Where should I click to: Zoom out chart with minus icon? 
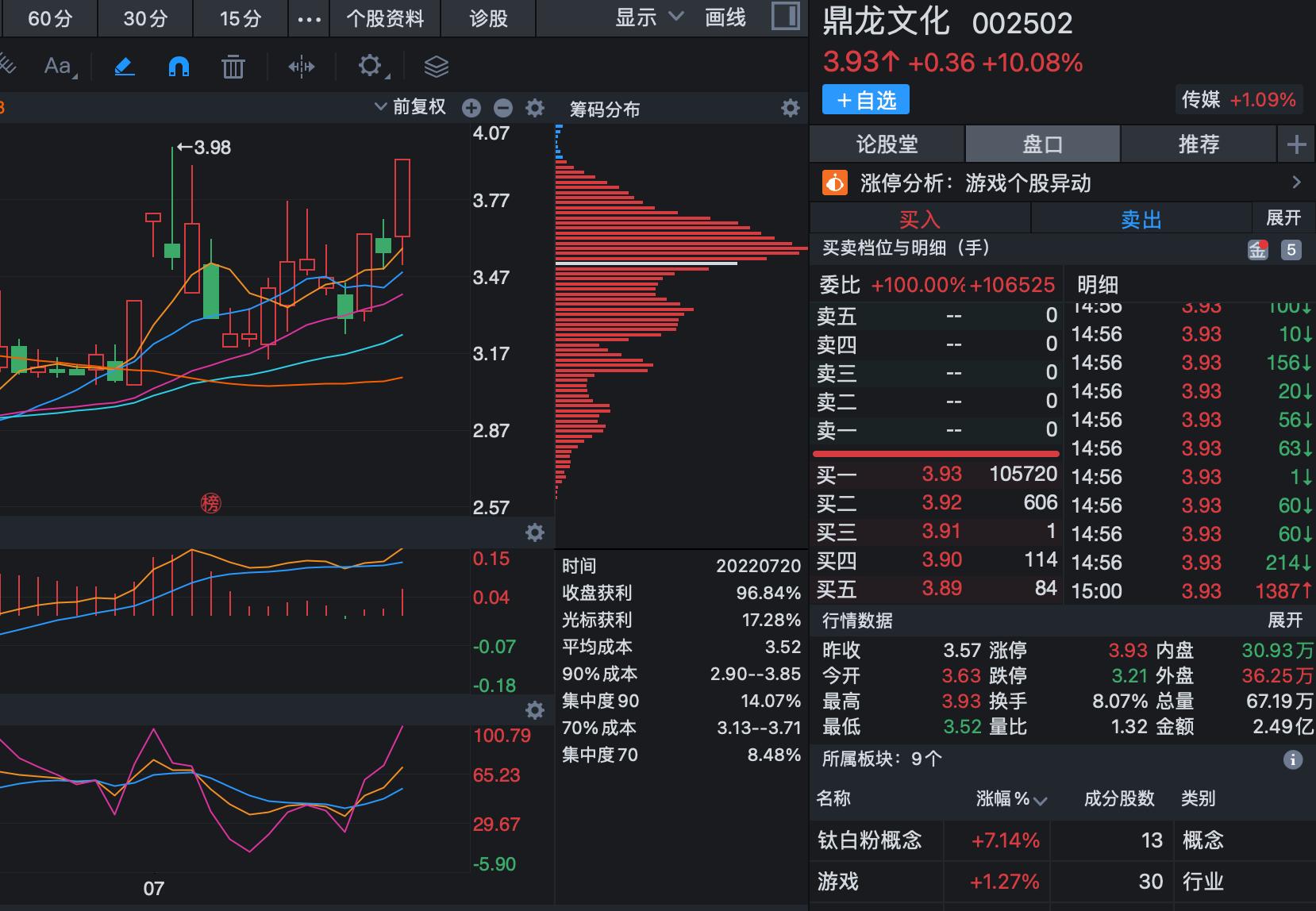coord(502,108)
